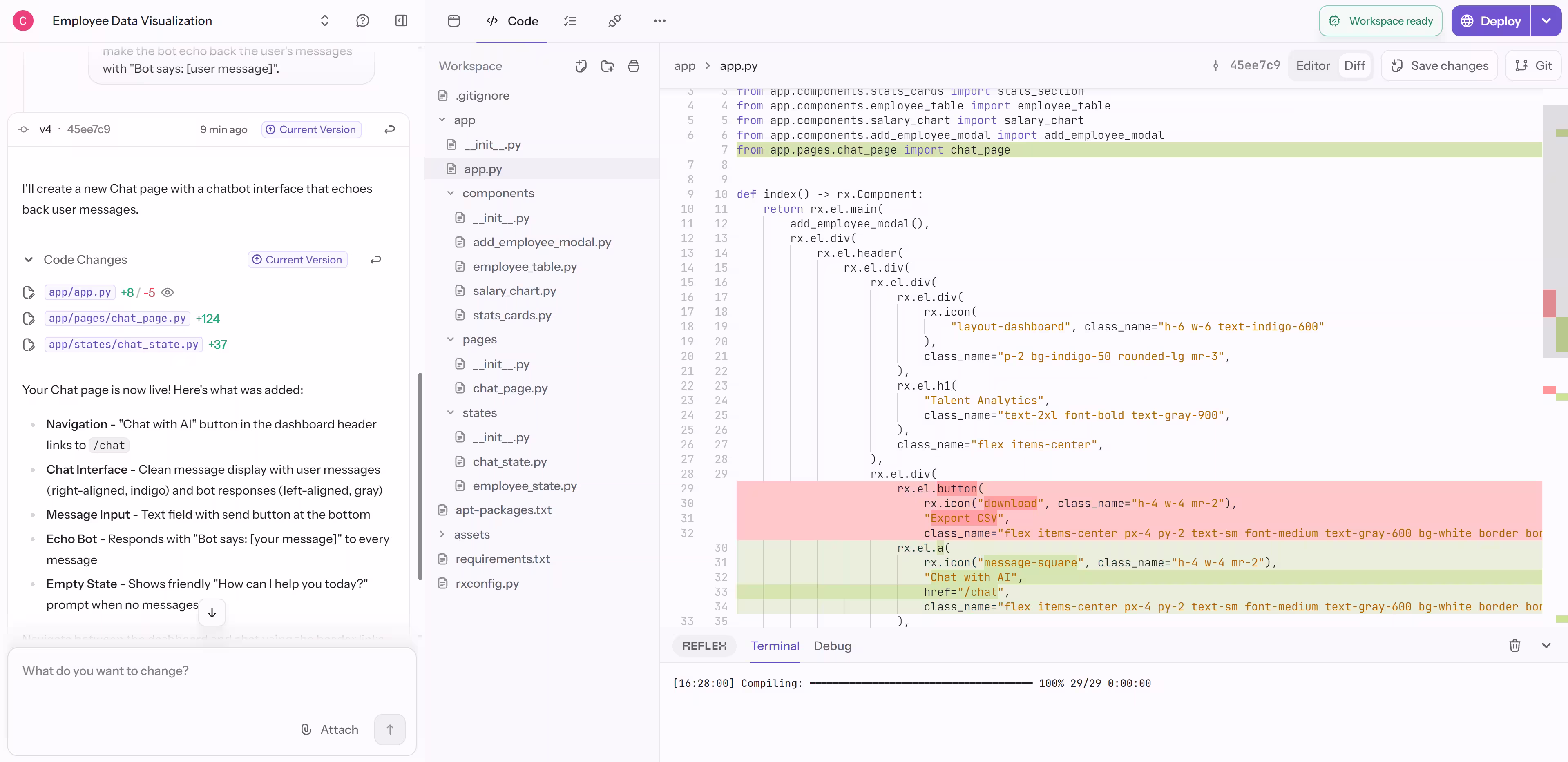Collapse the left chat sidebar panel icon
This screenshot has width=1568, height=762.
pos(400,21)
